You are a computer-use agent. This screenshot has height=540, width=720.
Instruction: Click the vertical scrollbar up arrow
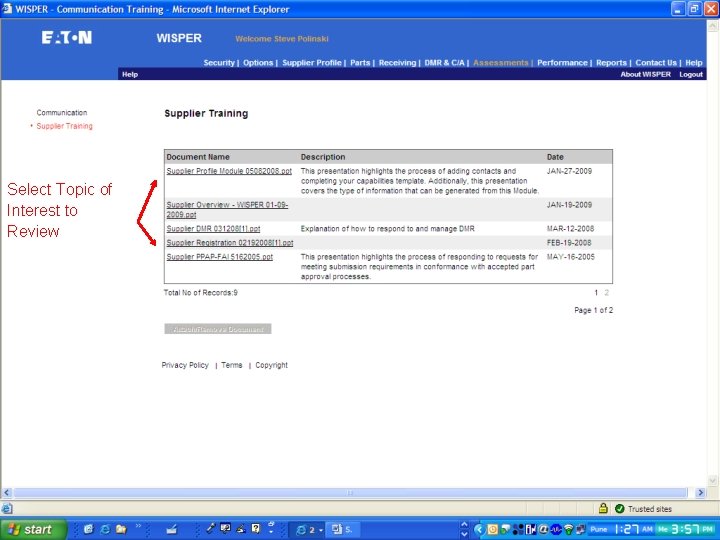click(x=713, y=25)
